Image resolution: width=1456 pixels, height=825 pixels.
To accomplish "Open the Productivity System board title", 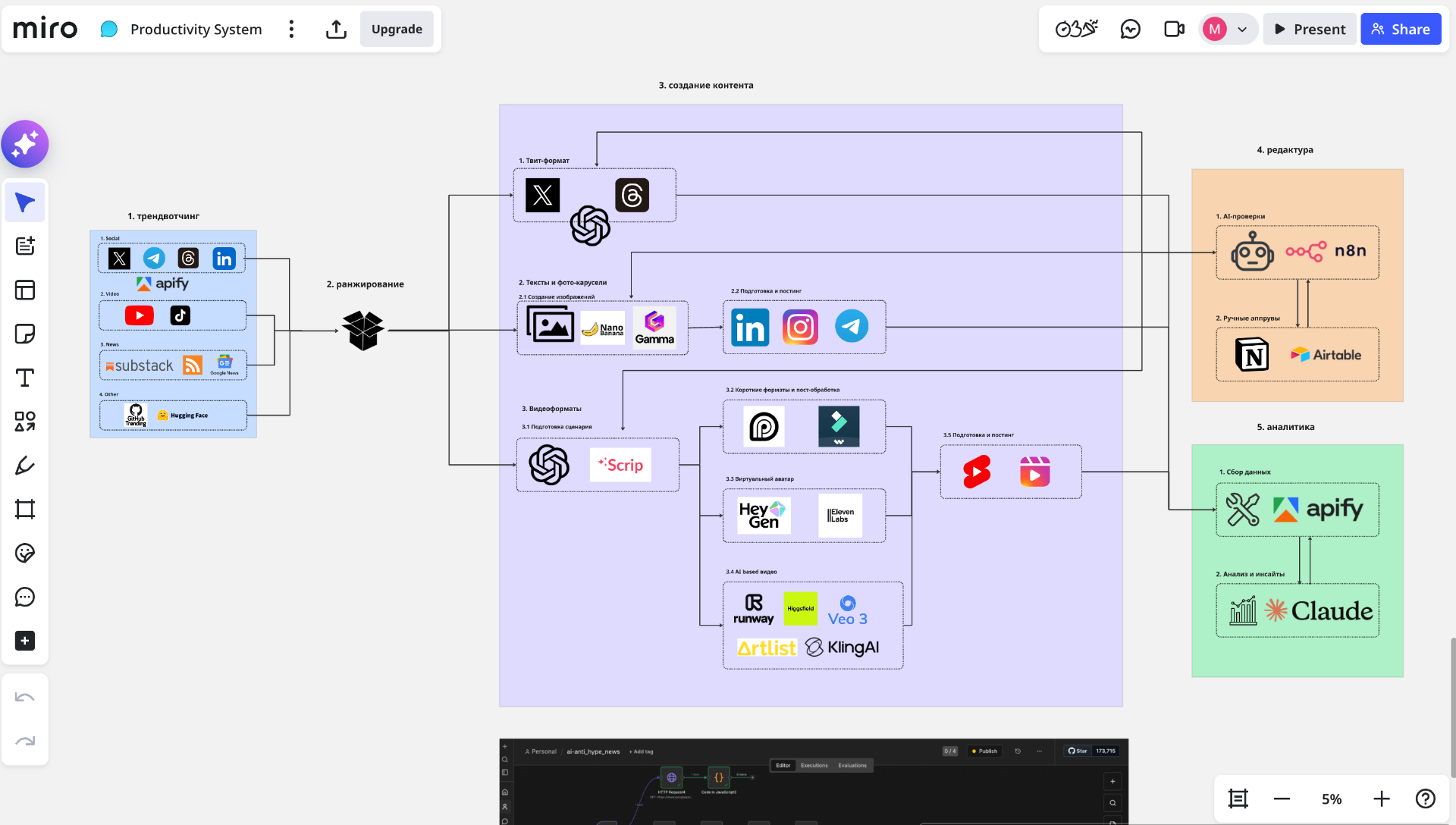I will (x=196, y=30).
